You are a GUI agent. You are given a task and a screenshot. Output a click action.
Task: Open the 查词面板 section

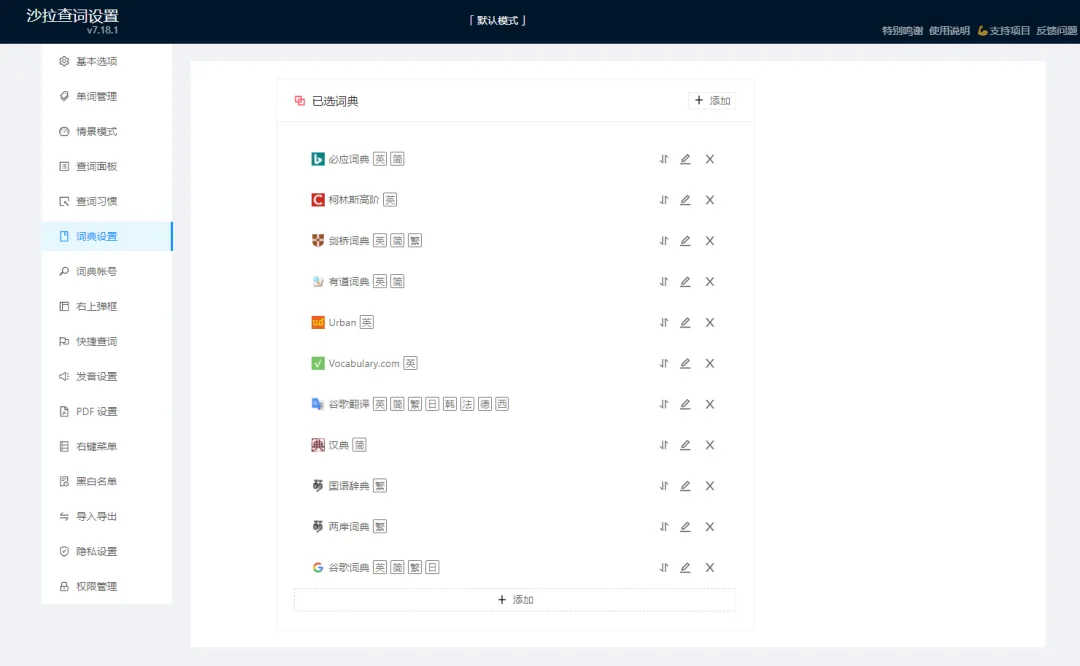pyautogui.click(x=107, y=166)
